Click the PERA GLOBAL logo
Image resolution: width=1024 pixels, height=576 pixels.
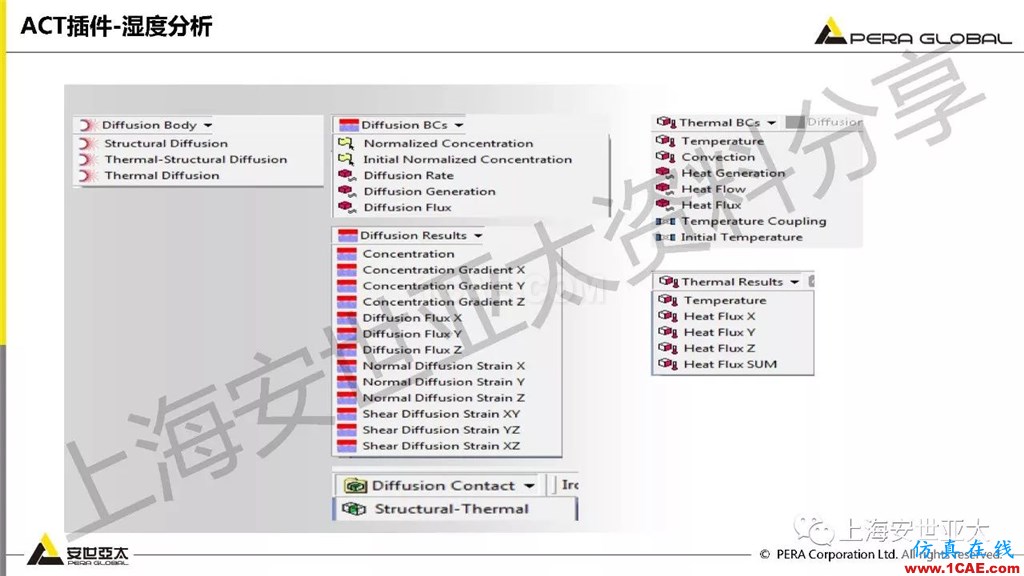913,32
